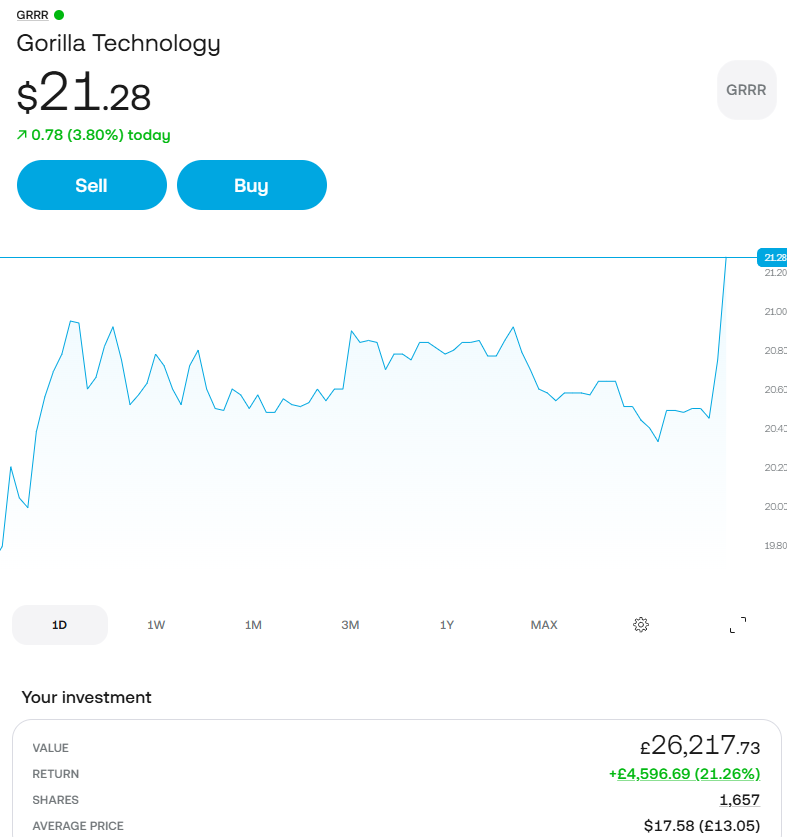Click the 21.28 current price marker

pos(773,257)
